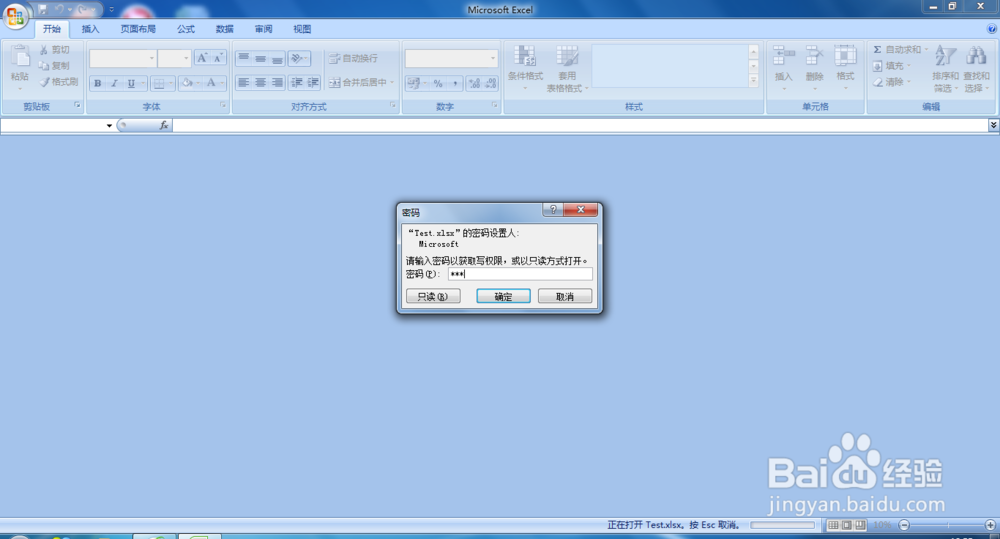Open the 开始 ribbon tab
Image resolution: width=1000 pixels, height=539 pixels.
click(x=52, y=29)
